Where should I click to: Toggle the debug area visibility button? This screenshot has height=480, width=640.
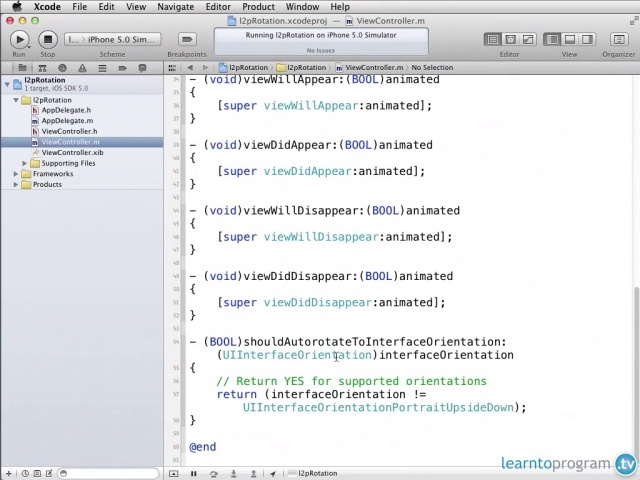pyautogui.click(x=173, y=473)
